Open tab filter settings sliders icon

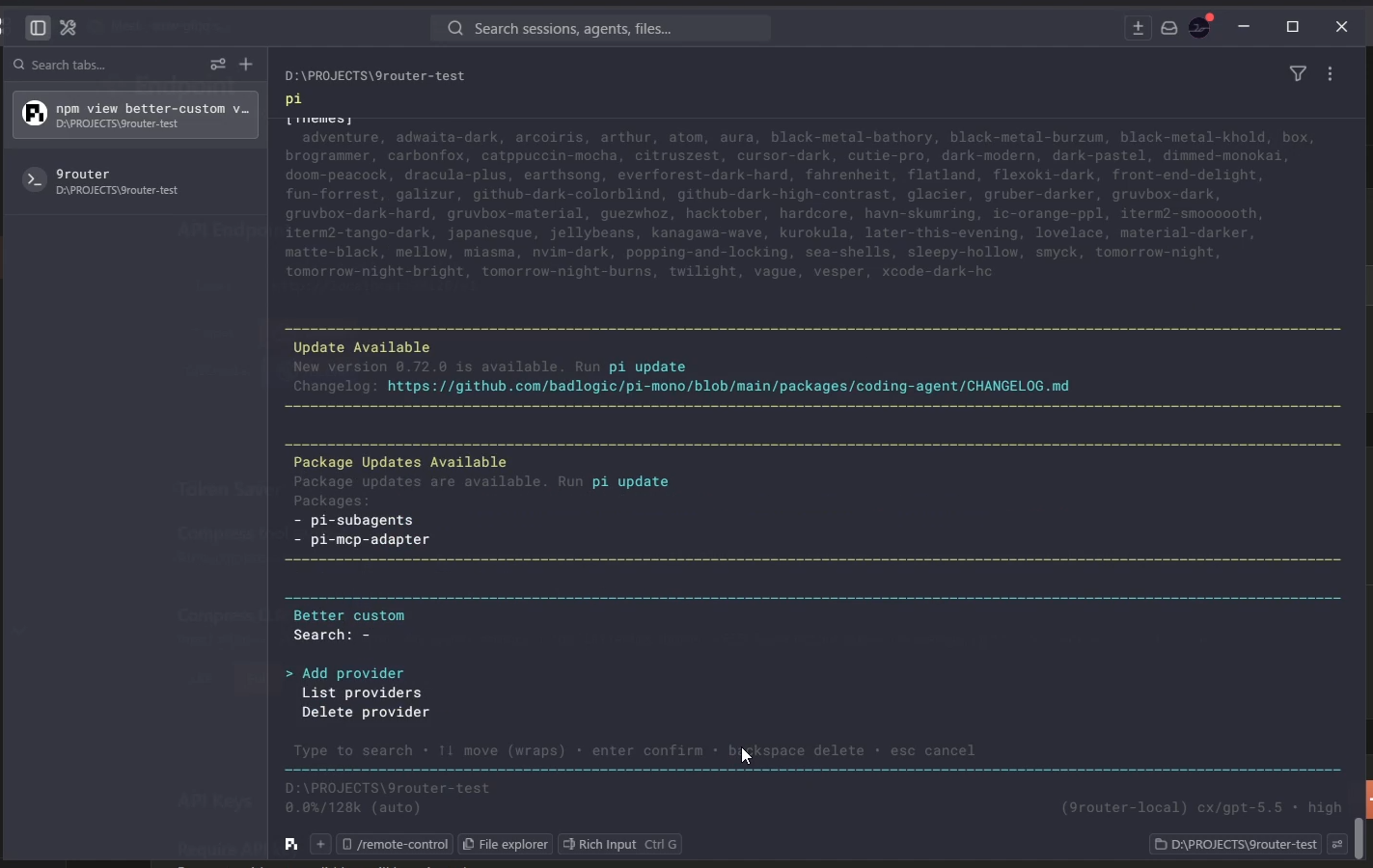tap(218, 65)
